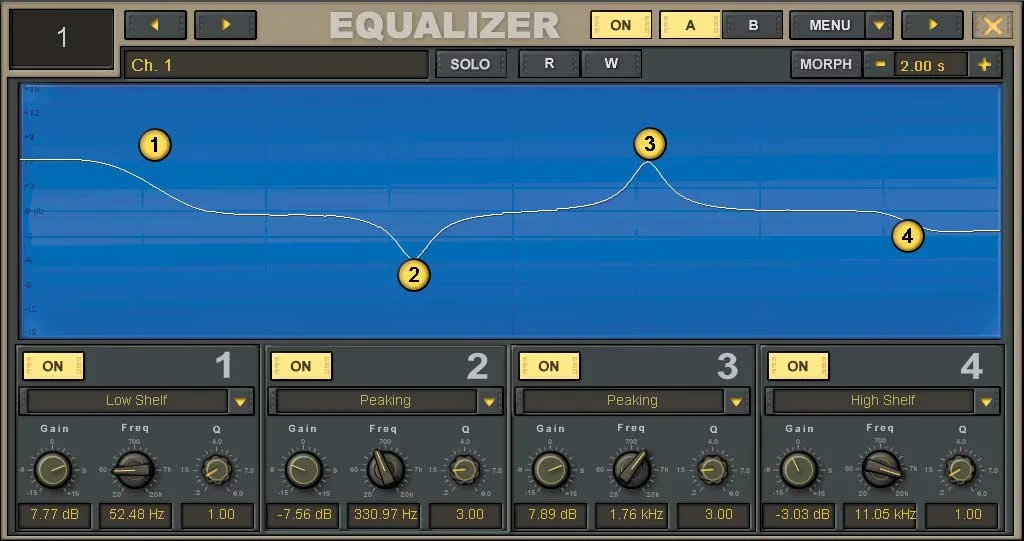Switch to preset A
Image resolution: width=1024 pixels, height=541 pixels.
click(690, 25)
